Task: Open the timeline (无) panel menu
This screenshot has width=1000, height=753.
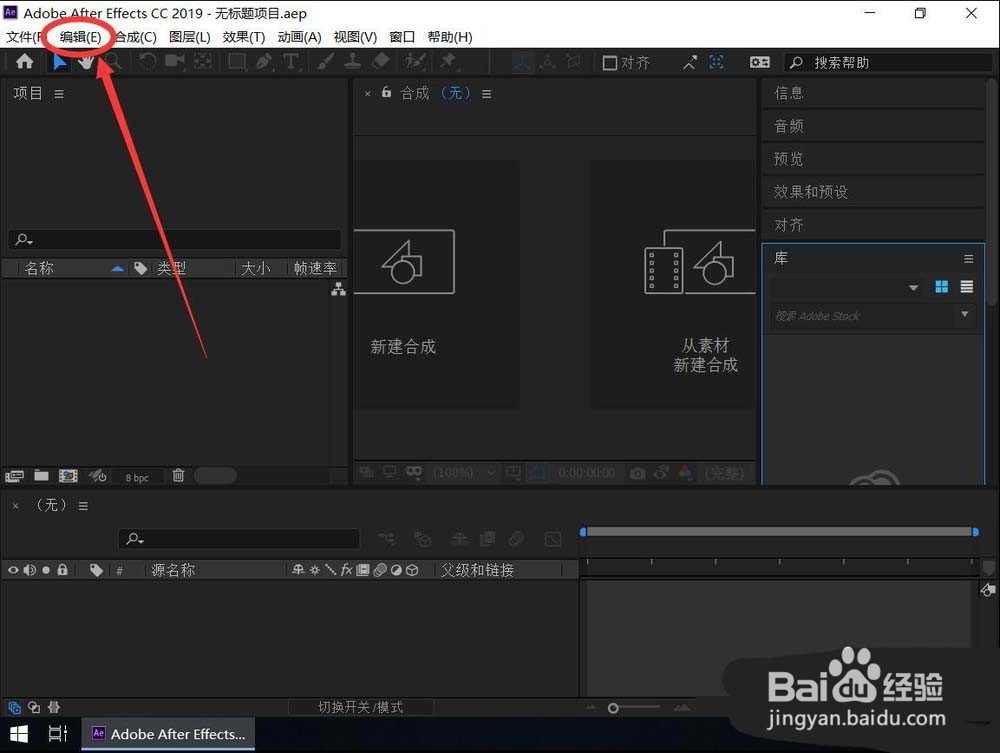Action: point(83,506)
